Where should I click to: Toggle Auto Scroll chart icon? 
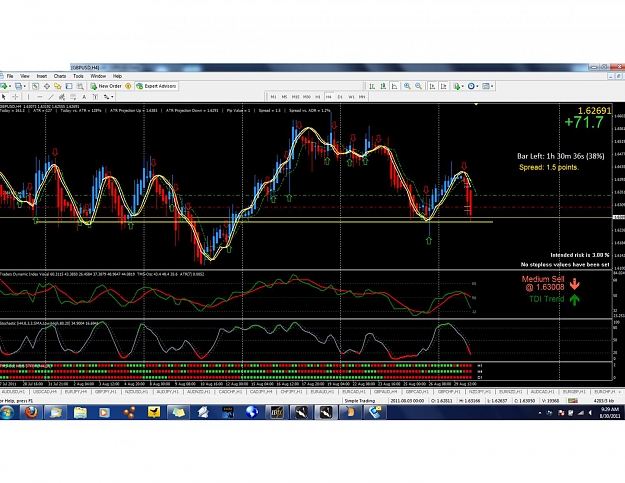(x=432, y=86)
